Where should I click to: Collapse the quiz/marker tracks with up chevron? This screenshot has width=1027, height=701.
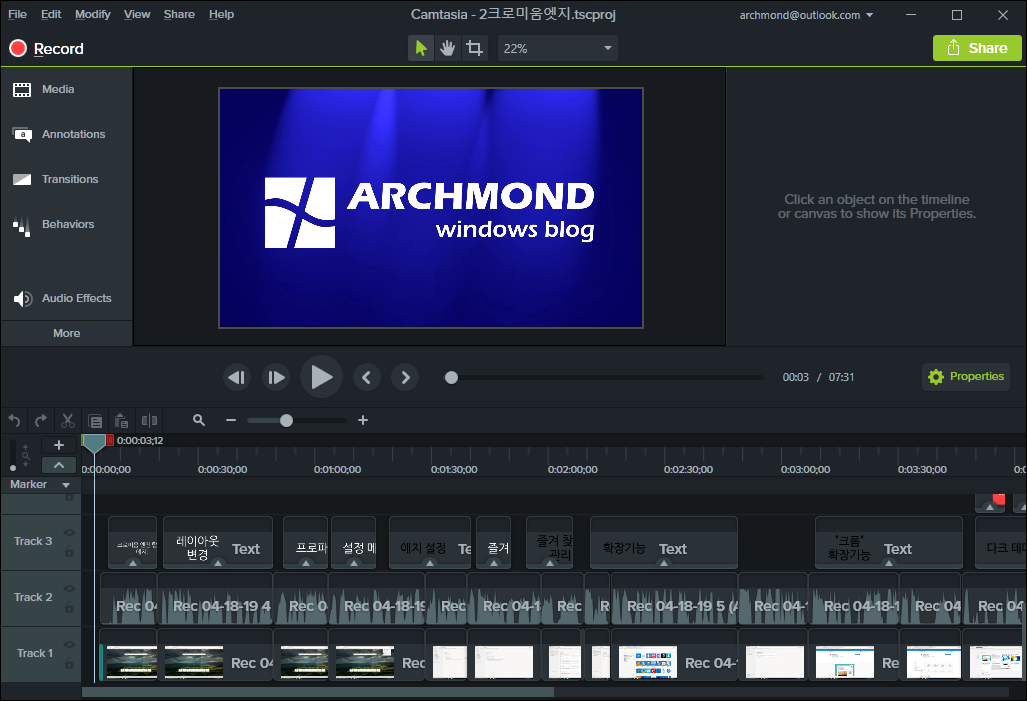[58, 465]
